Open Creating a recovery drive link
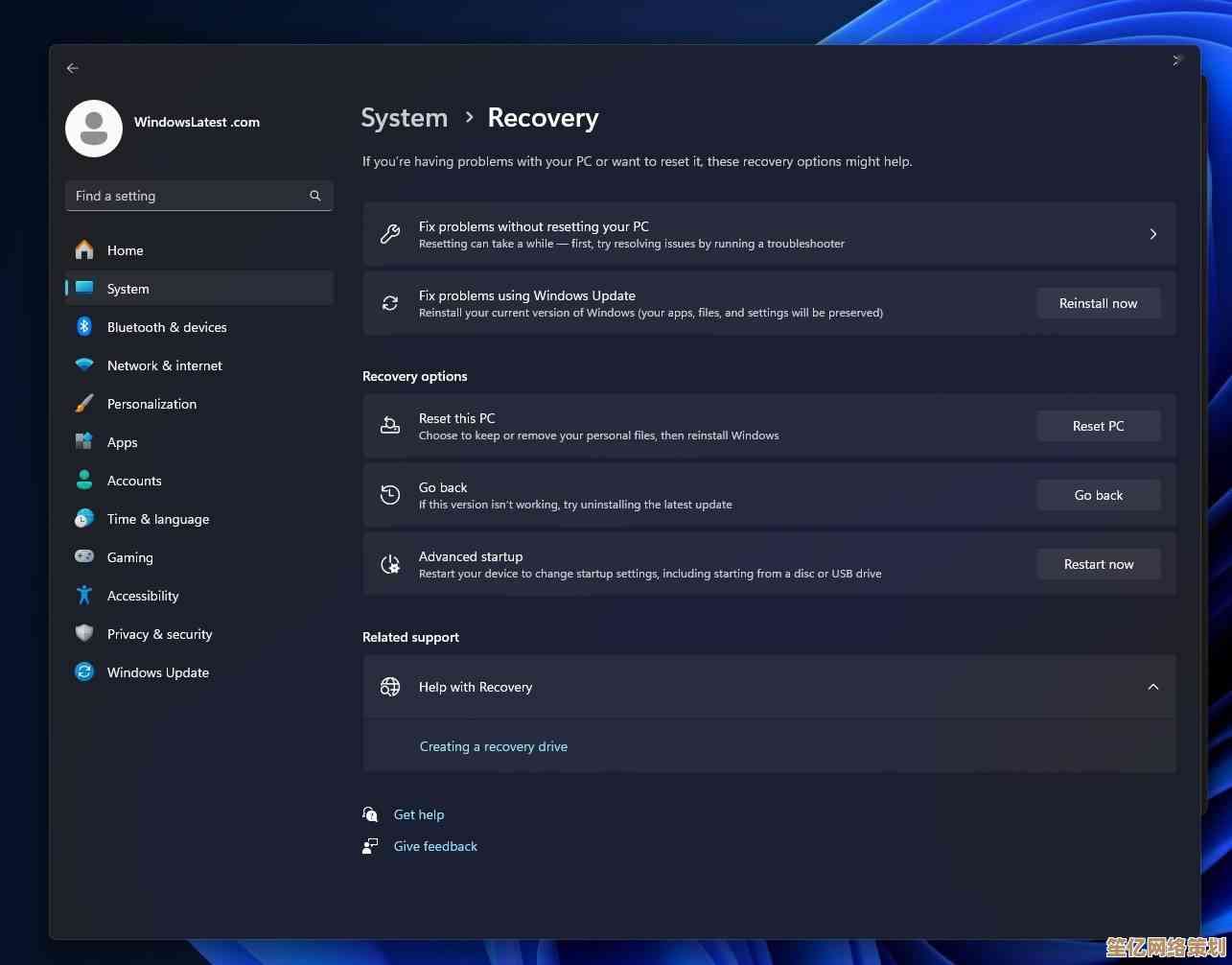The image size is (1232, 965). [493, 746]
